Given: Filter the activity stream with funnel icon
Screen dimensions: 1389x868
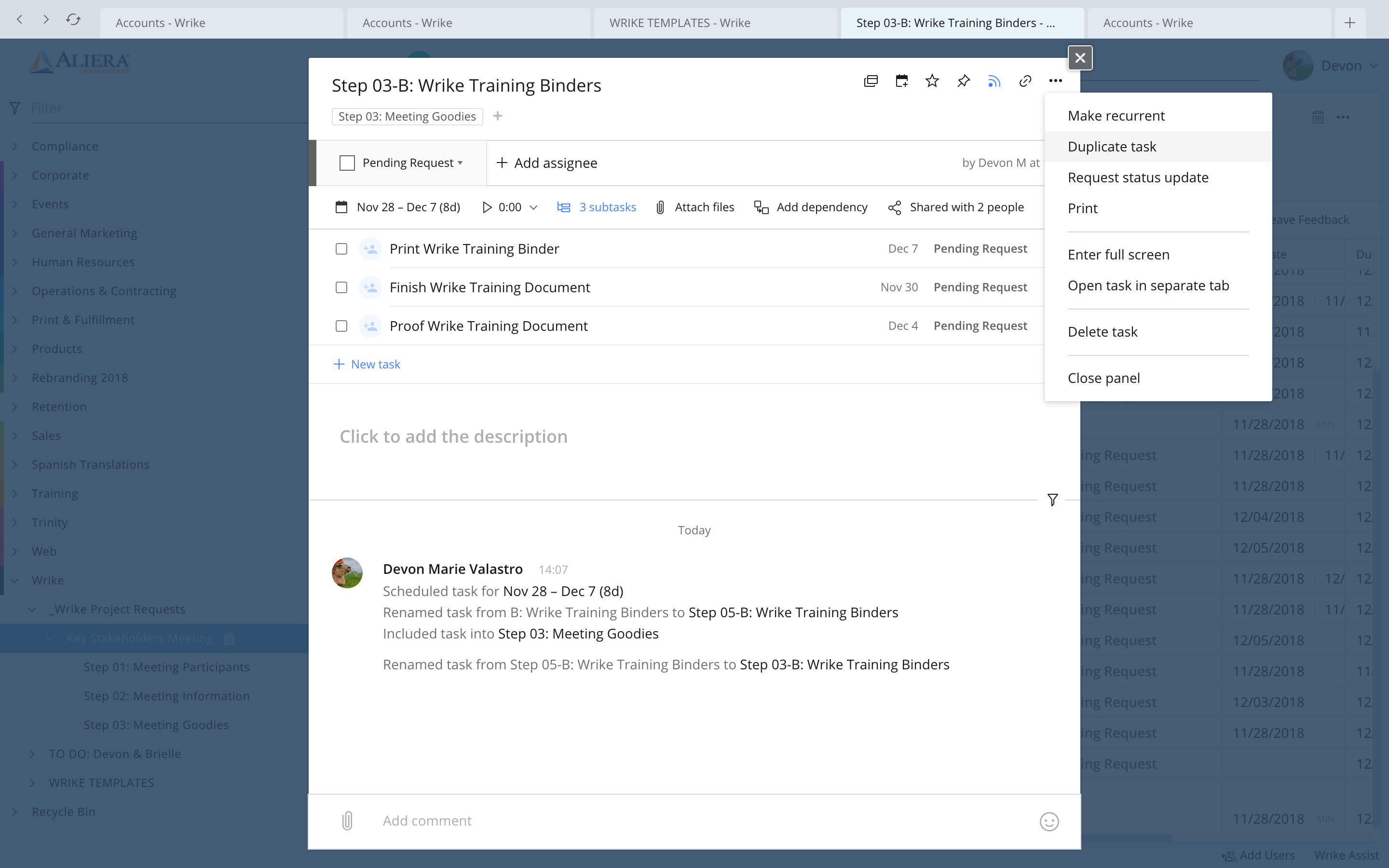Looking at the screenshot, I should click(x=1052, y=500).
